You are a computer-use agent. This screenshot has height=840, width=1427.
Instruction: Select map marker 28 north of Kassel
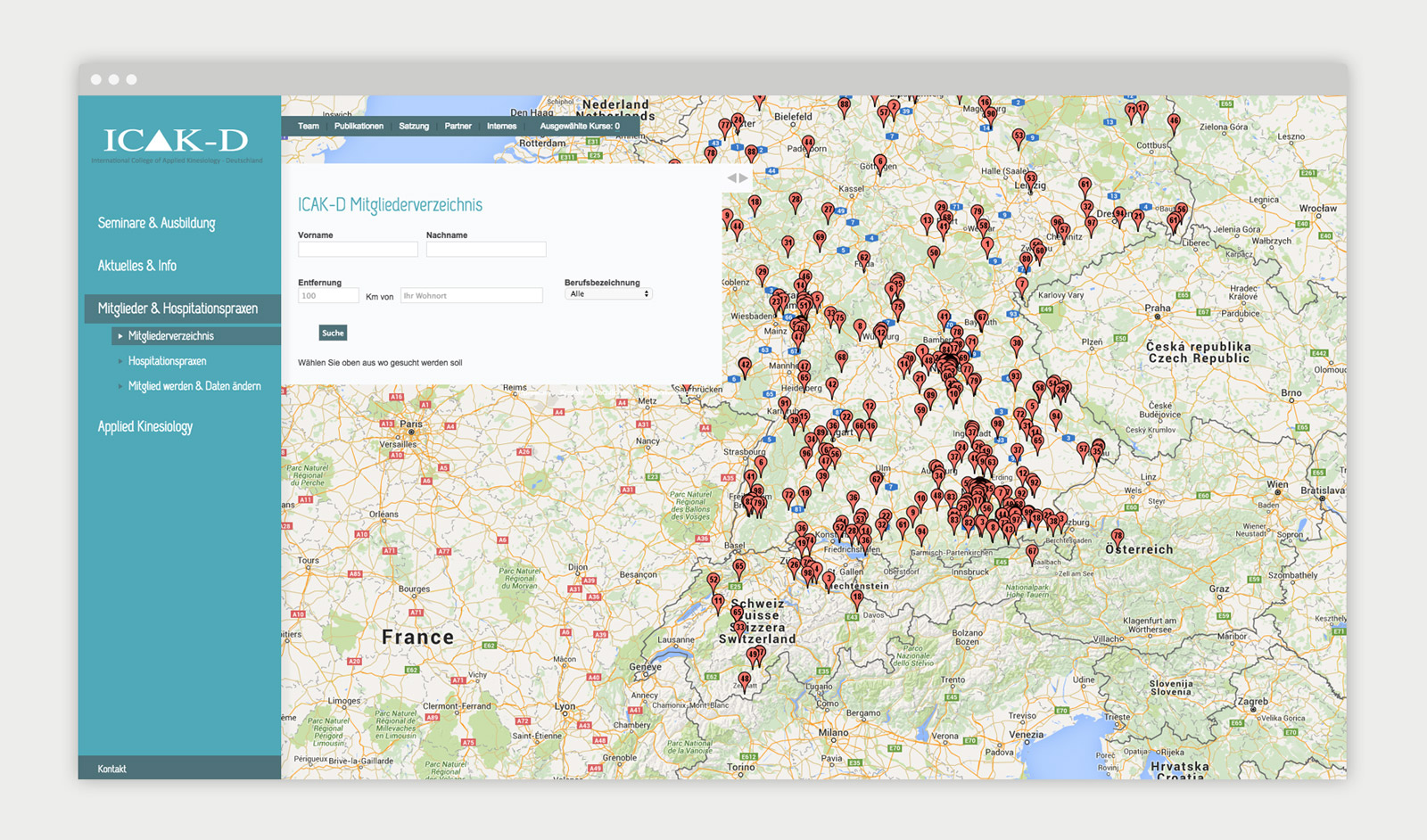(796, 202)
